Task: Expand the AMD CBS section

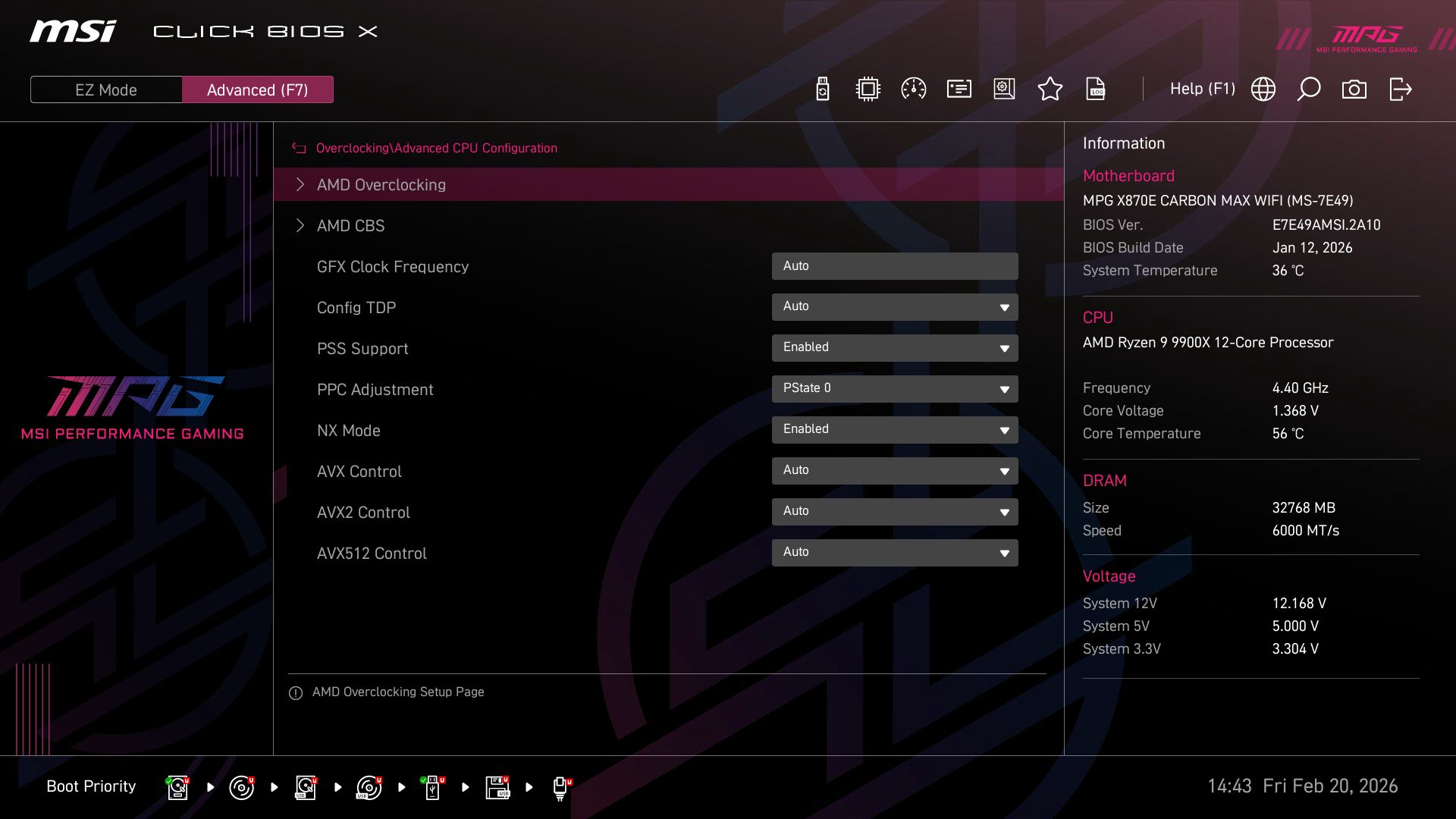Action: point(351,225)
